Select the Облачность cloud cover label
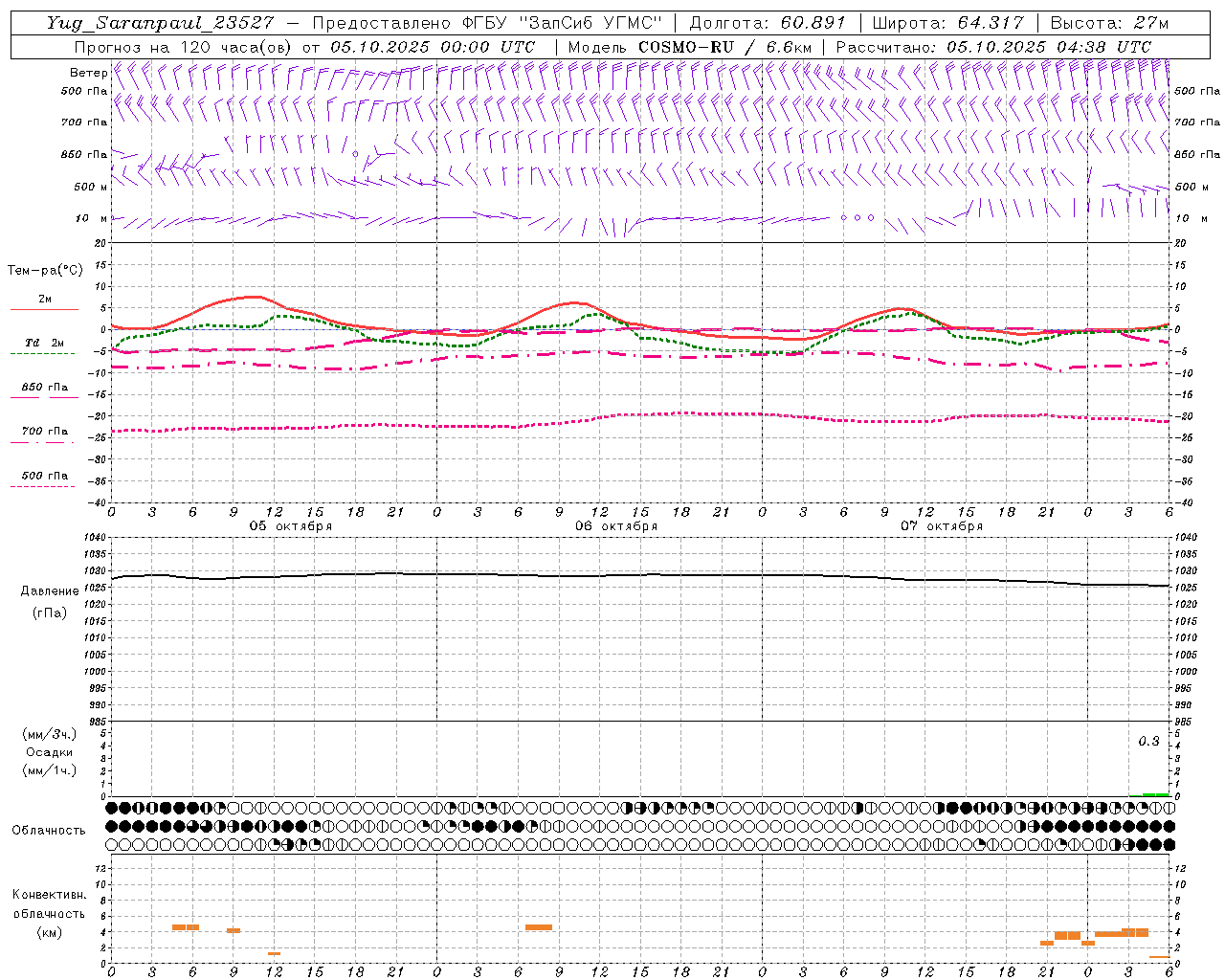Screen dimensions: 1225x980 [x=49, y=831]
